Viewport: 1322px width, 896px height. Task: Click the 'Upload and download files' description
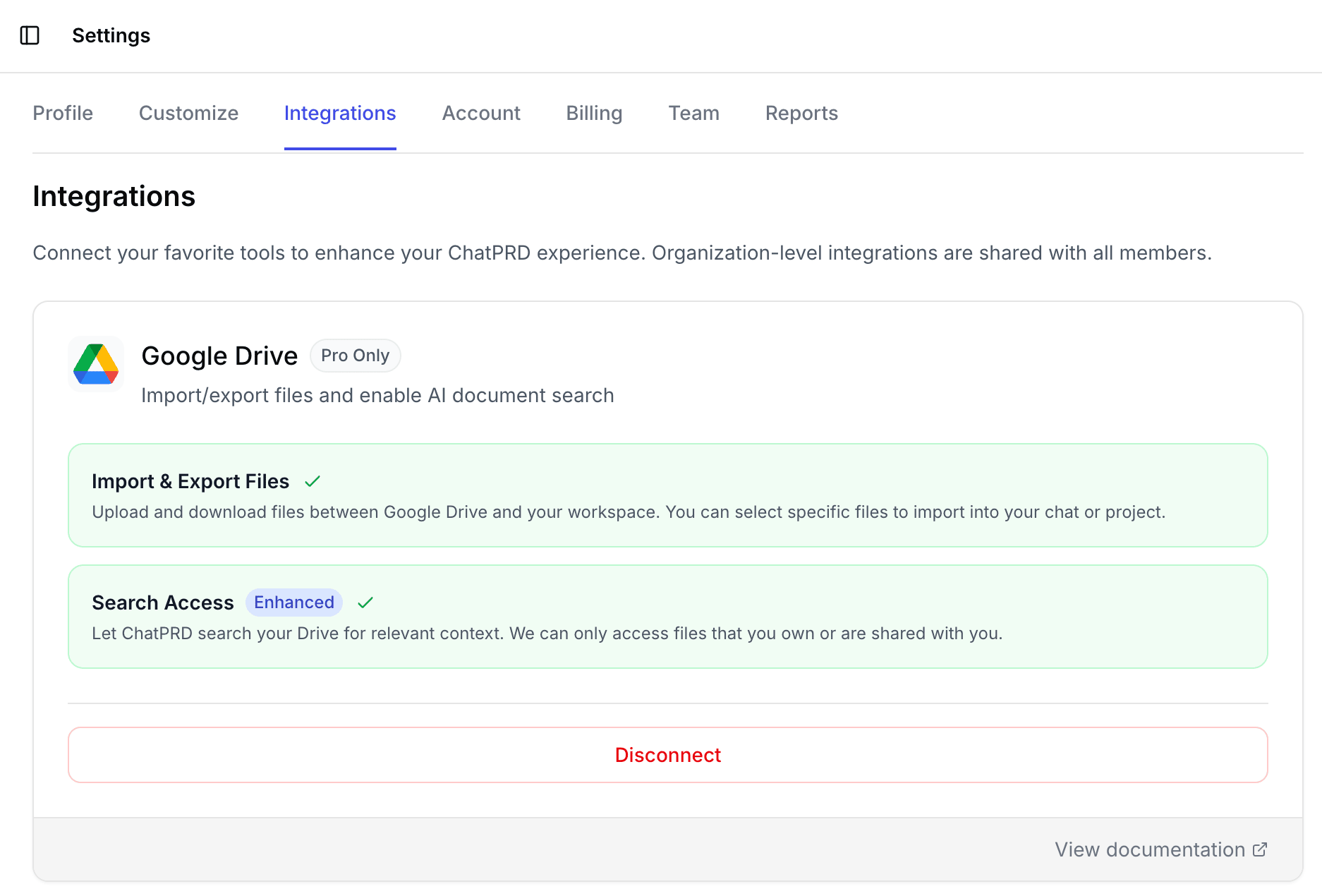click(x=629, y=512)
